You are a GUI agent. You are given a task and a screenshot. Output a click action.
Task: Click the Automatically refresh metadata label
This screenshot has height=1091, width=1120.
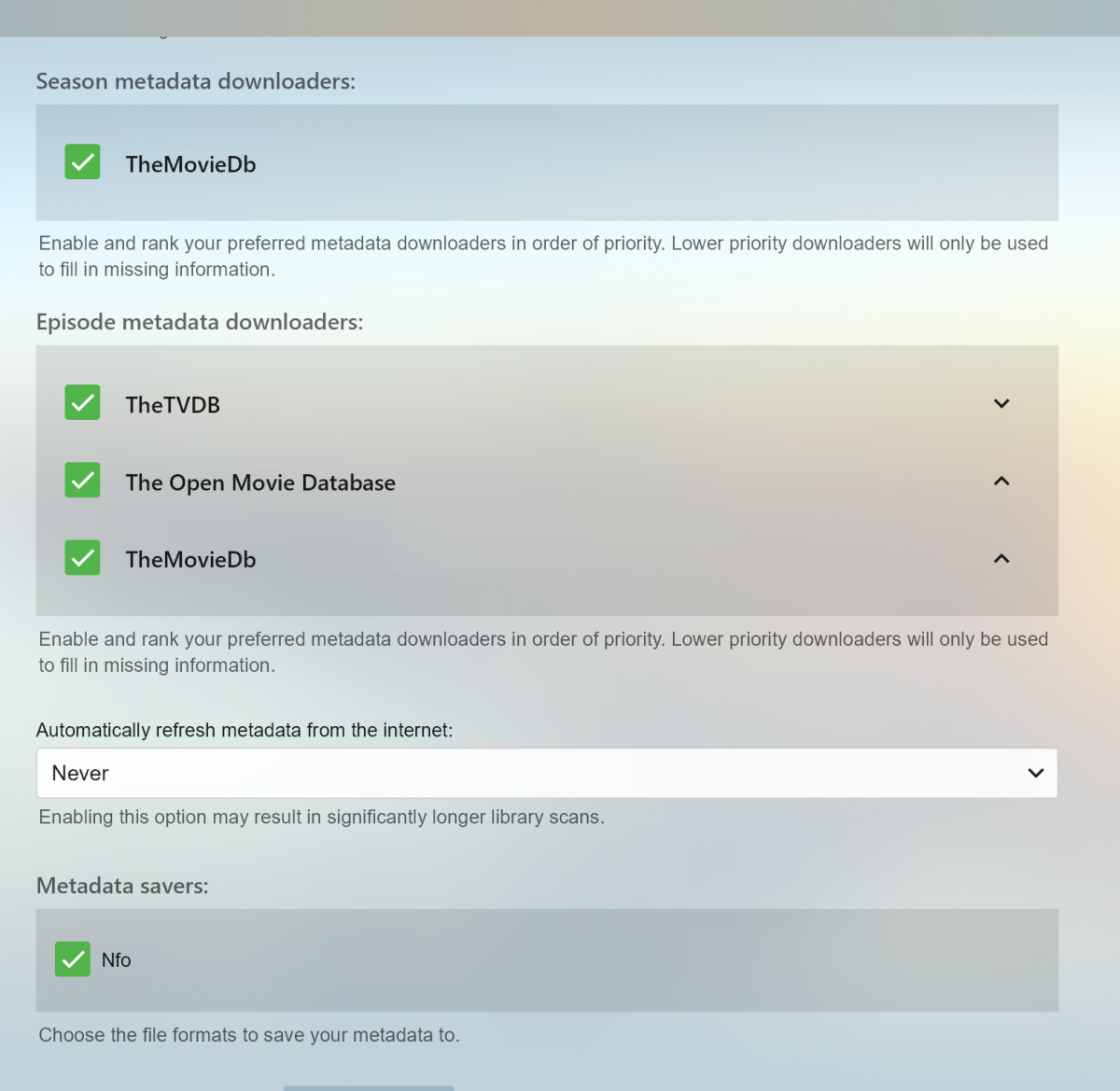click(x=244, y=731)
